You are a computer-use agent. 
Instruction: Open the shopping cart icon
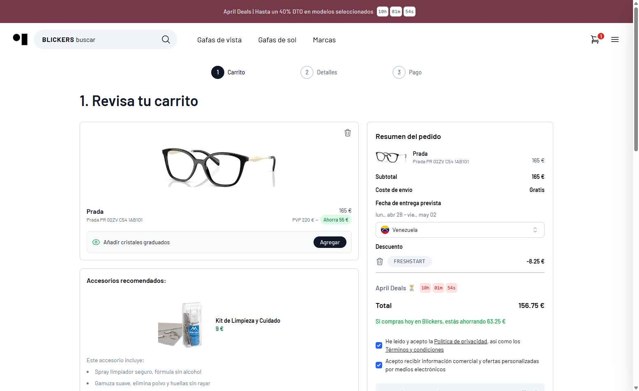(x=595, y=40)
